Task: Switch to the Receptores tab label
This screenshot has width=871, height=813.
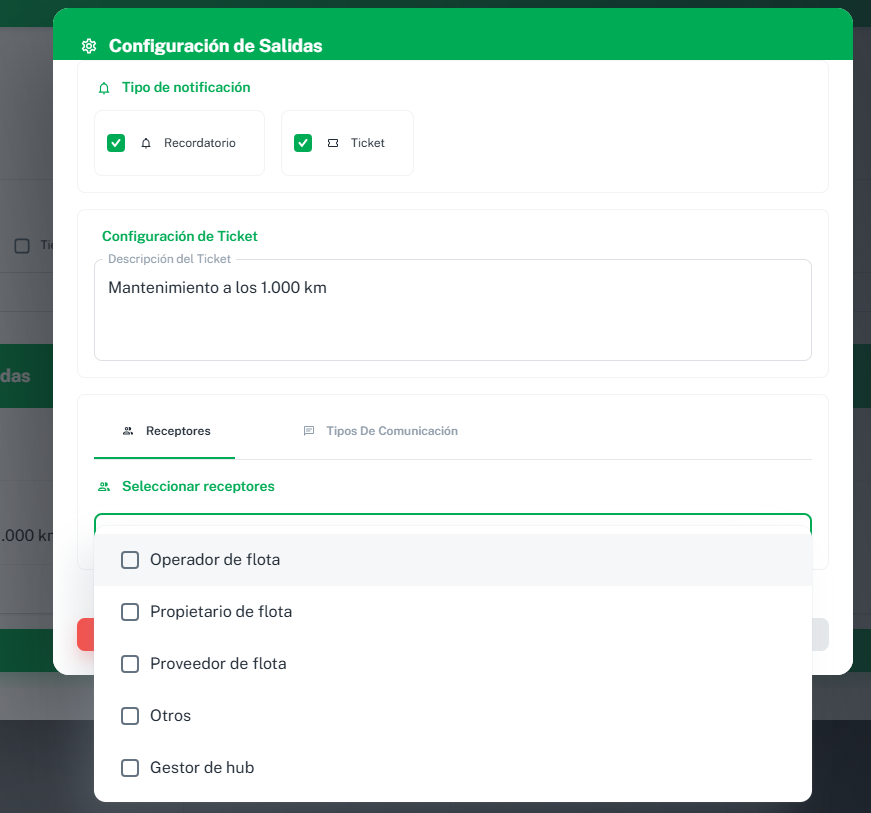Action: tap(178, 431)
